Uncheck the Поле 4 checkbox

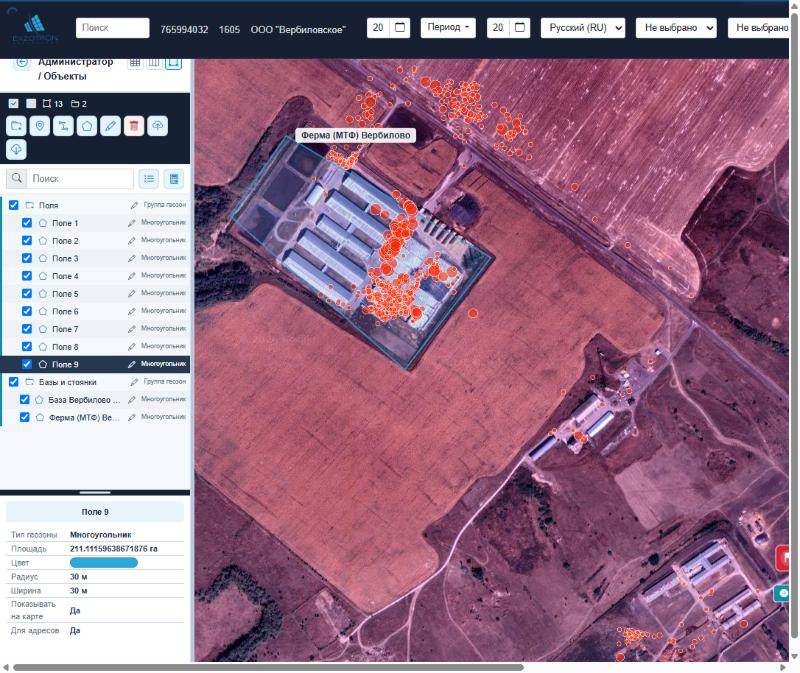(27, 276)
